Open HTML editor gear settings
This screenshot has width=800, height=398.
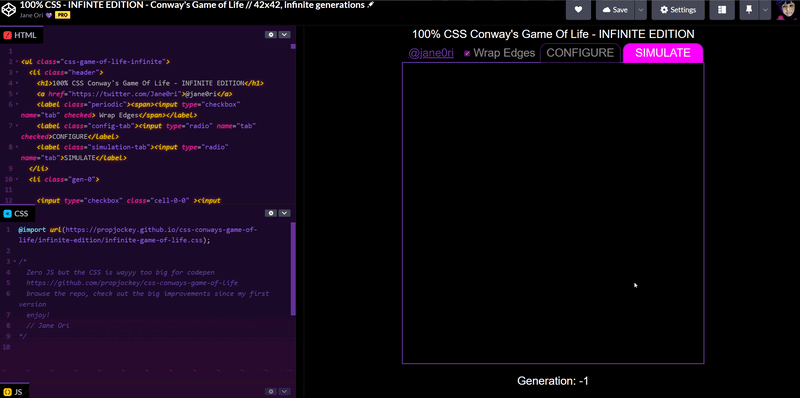[x=271, y=35]
